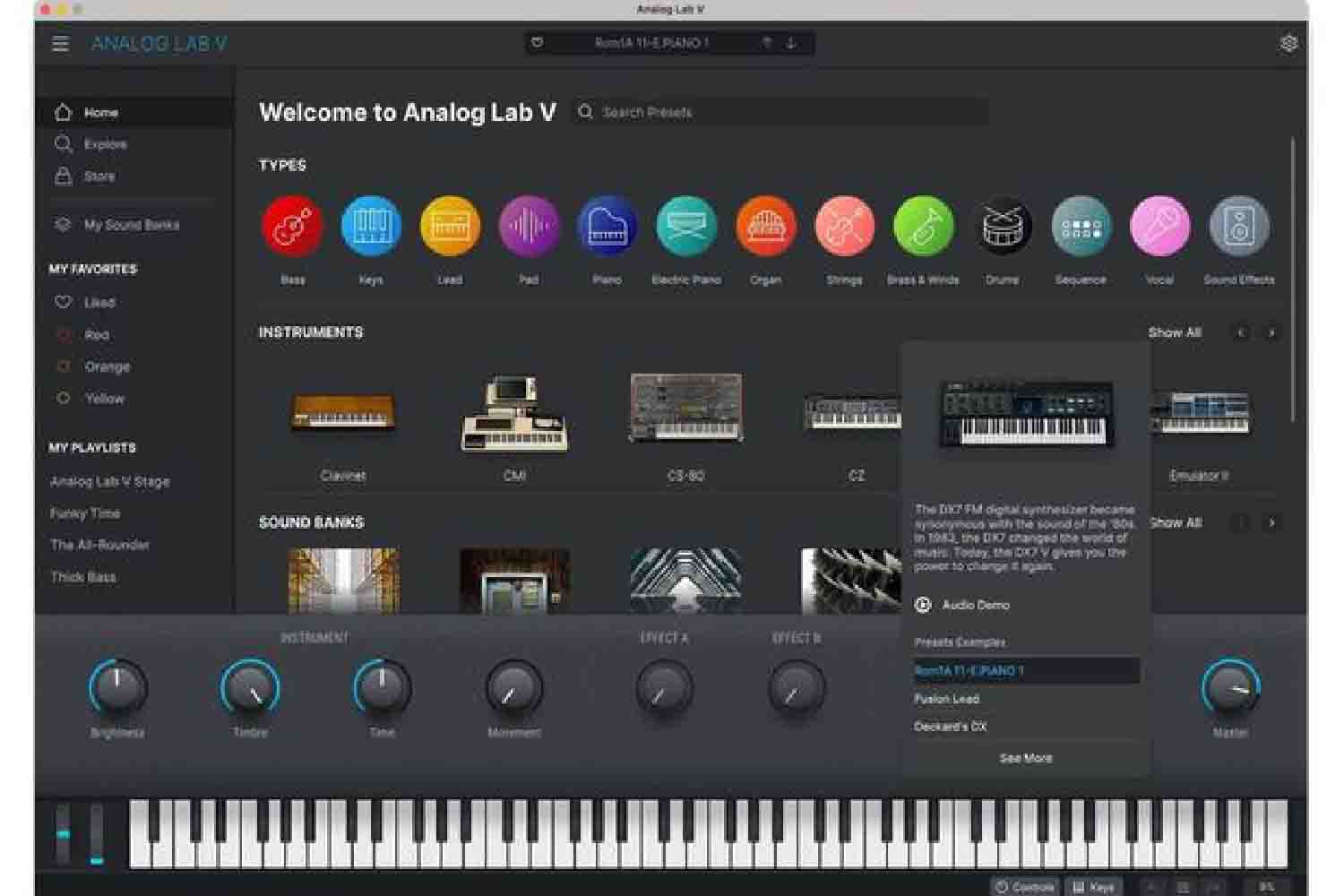This screenshot has height=896, width=1344.
Task: Play the Audio Demo
Action: (962, 605)
